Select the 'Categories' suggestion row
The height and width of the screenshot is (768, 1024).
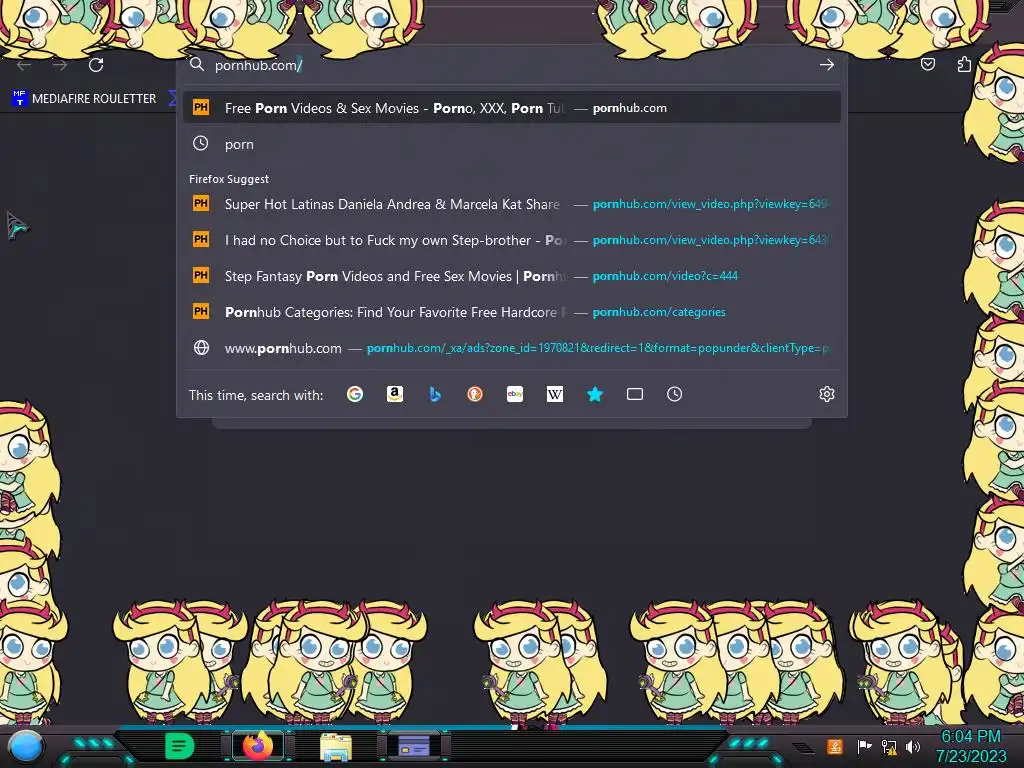click(512, 312)
